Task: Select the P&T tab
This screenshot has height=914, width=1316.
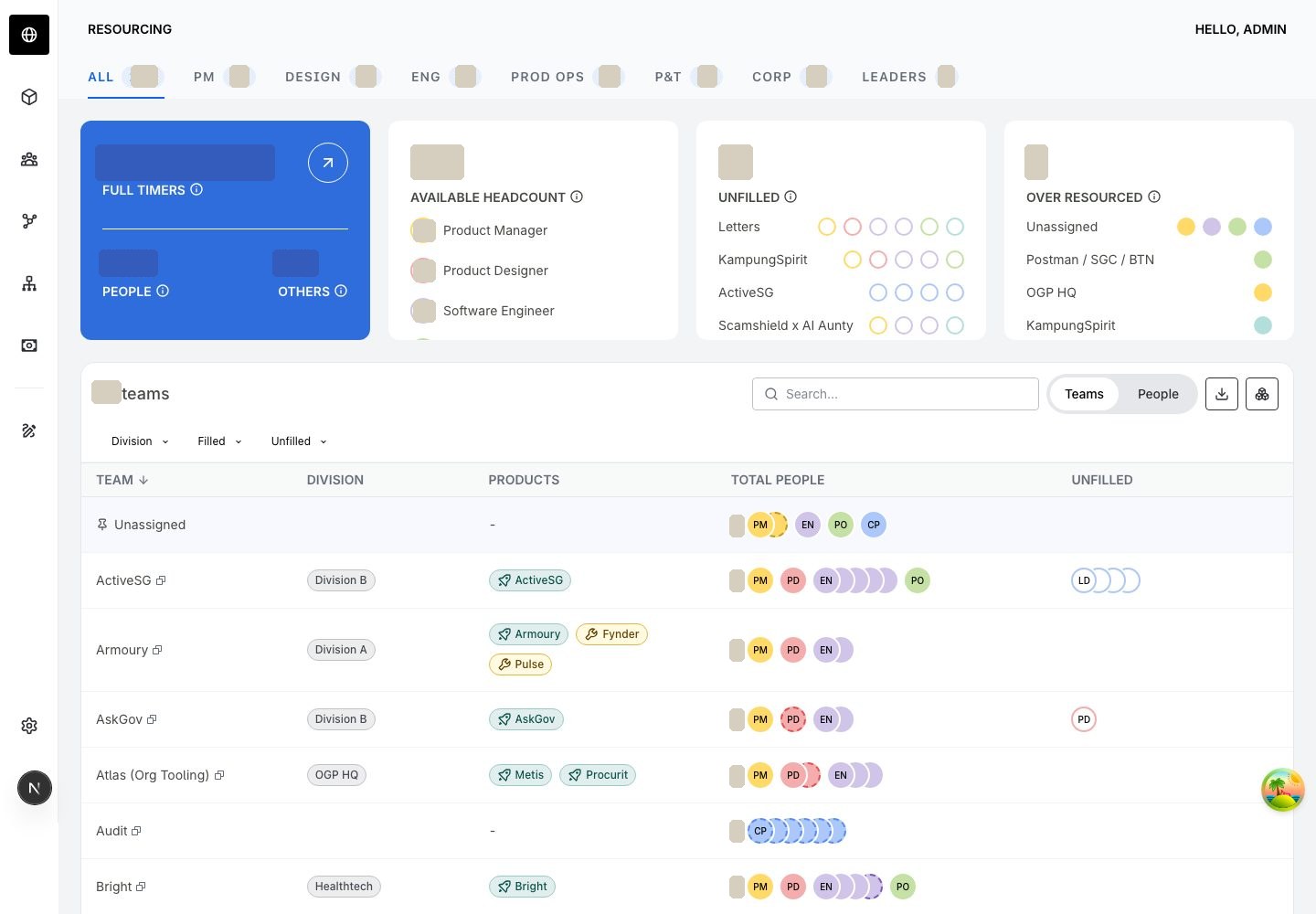Action: coord(687,77)
